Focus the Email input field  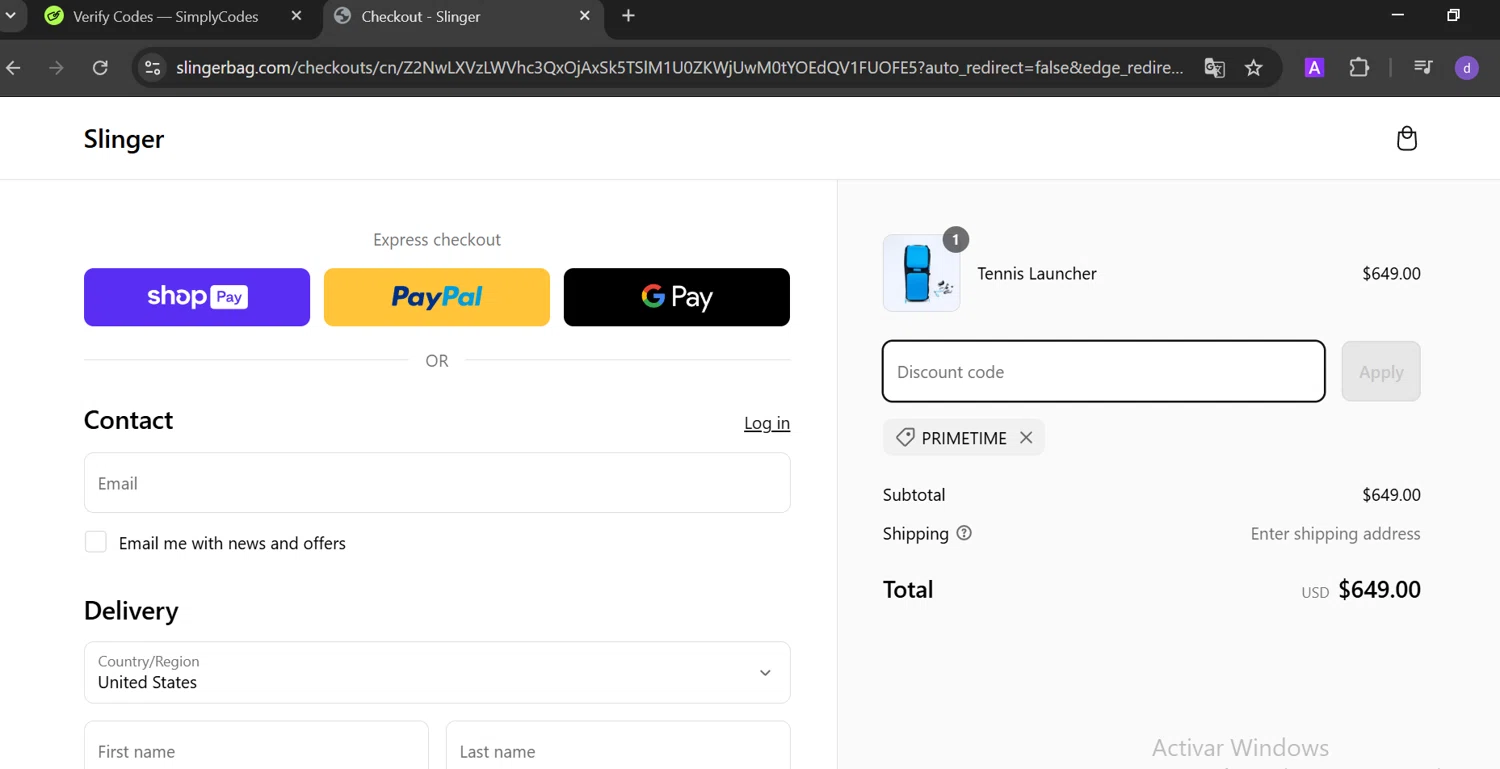437,483
